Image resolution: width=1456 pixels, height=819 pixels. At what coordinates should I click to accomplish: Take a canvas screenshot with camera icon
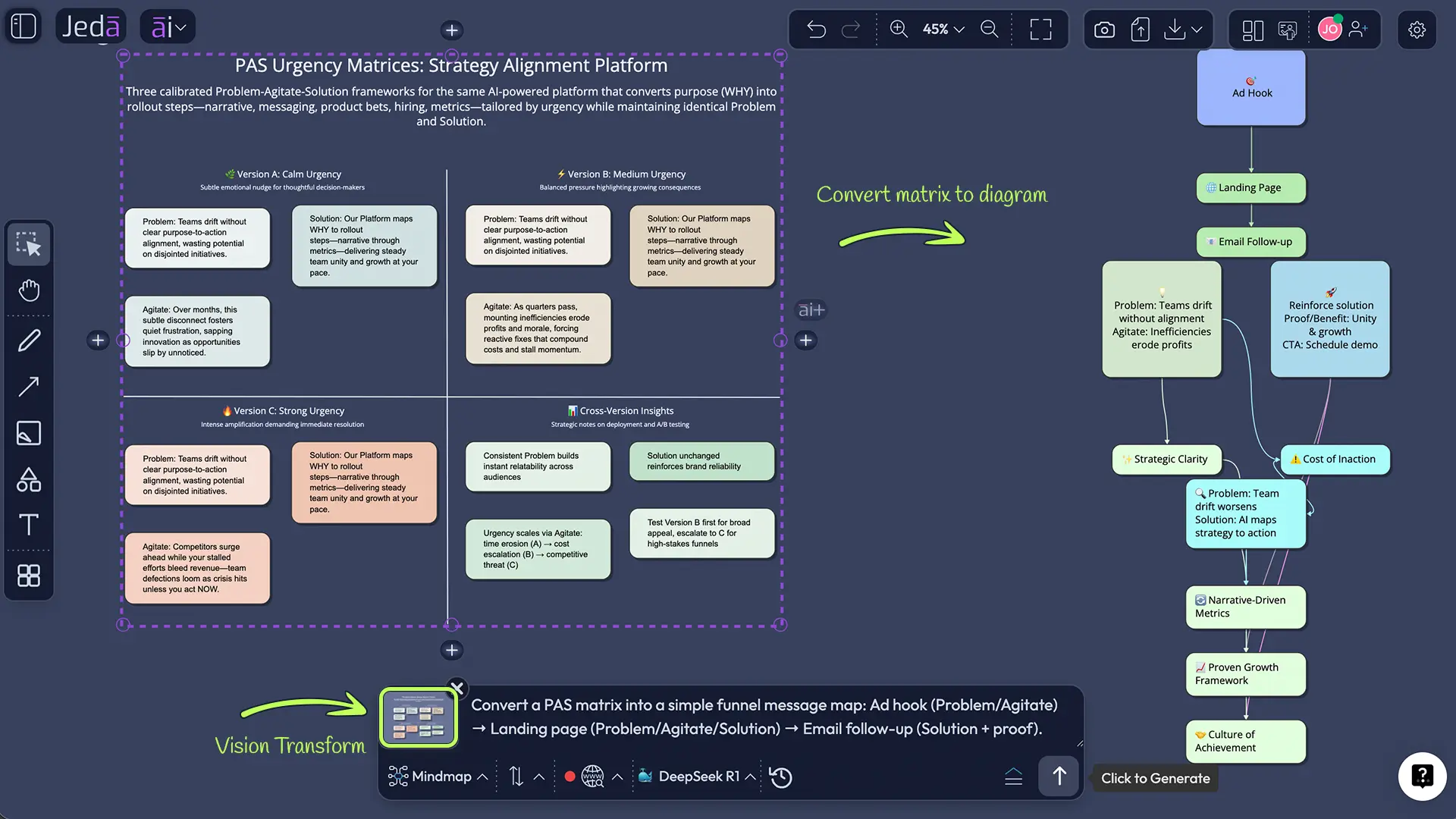point(1104,30)
